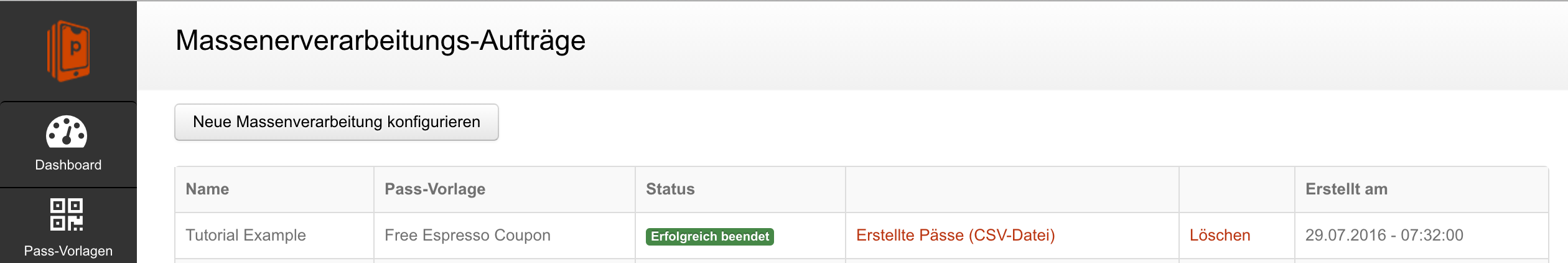The image size is (1568, 263).
Task: Click Neue Massenverarbeitung konfigurieren button
Action: coord(337,122)
